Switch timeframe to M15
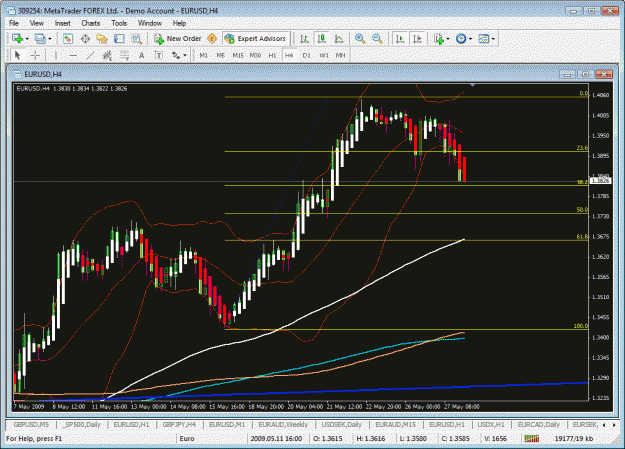Image resolution: width=625 pixels, height=449 pixels. 238,55
